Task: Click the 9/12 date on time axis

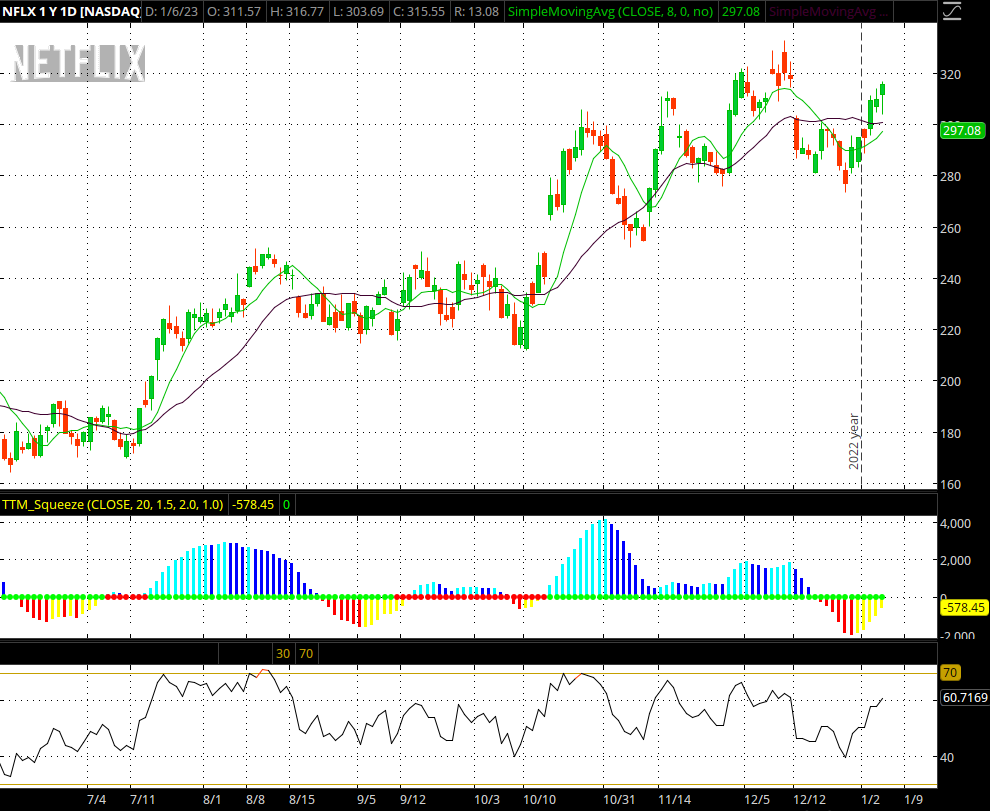Action: (x=413, y=800)
